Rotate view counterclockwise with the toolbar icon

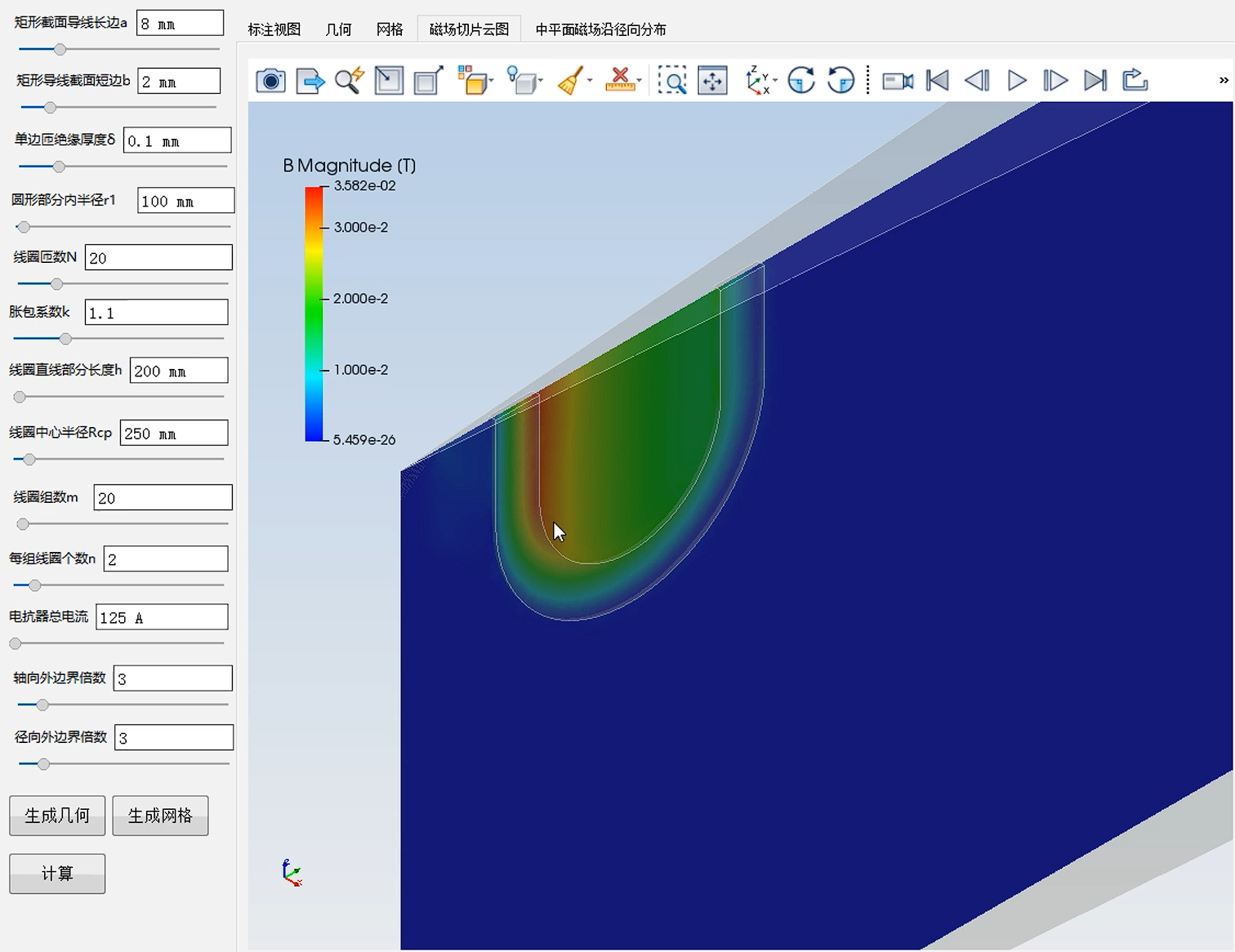(840, 81)
